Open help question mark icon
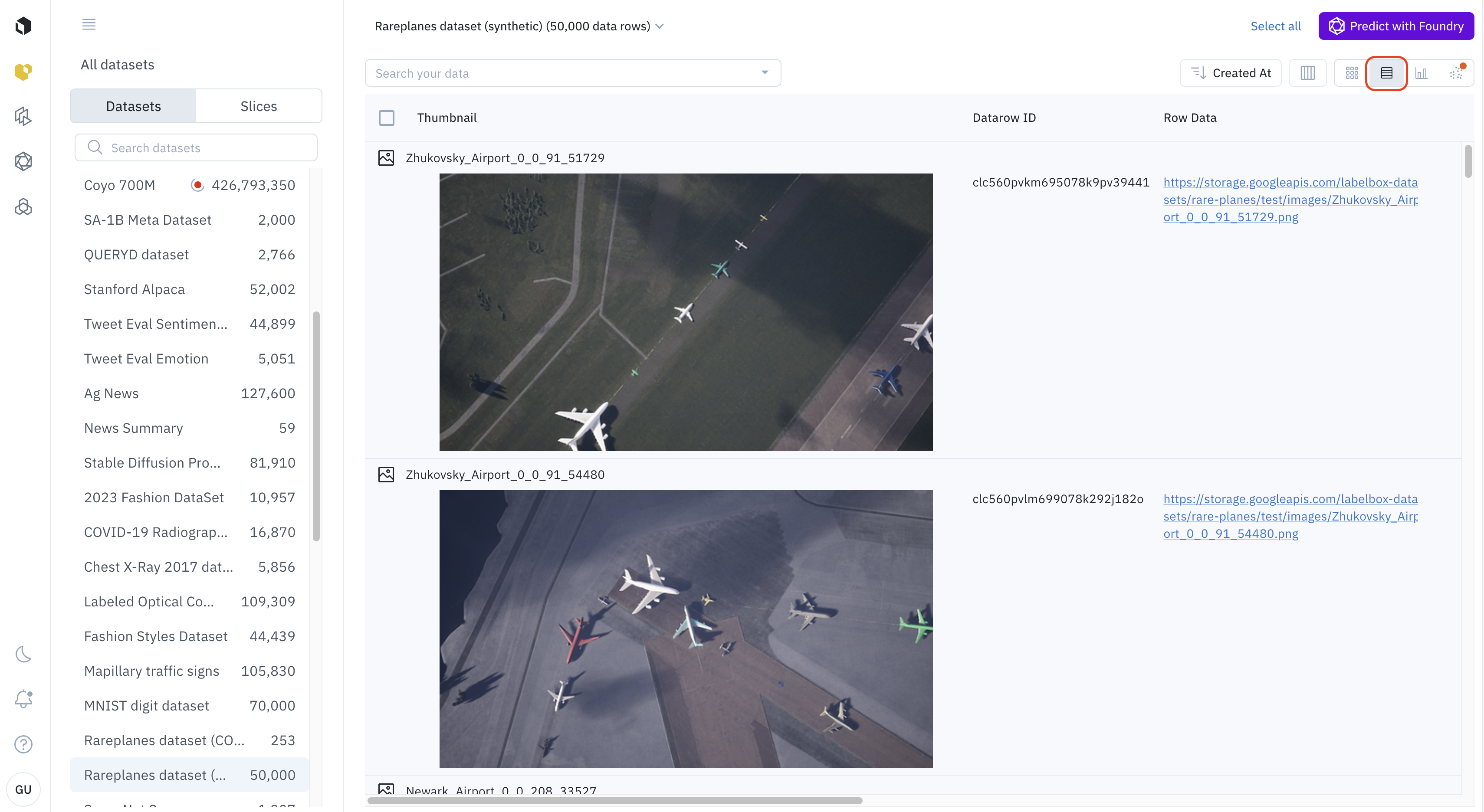 pyautogui.click(x=23, y=745)
